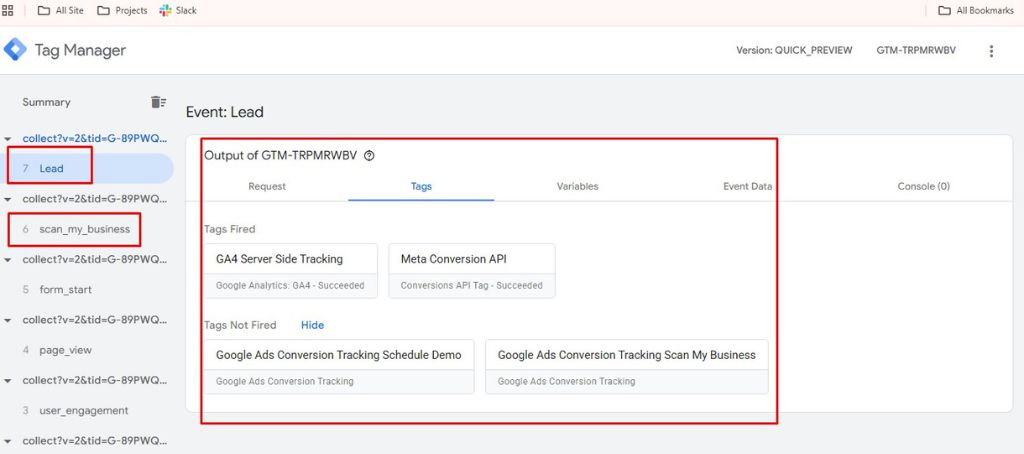The width and height of the screenshot is (1024, 454).
Task: Click the help icon beside GTM-TRPMRWBV output
Action: pyautogui.click(x=370, y=156)
